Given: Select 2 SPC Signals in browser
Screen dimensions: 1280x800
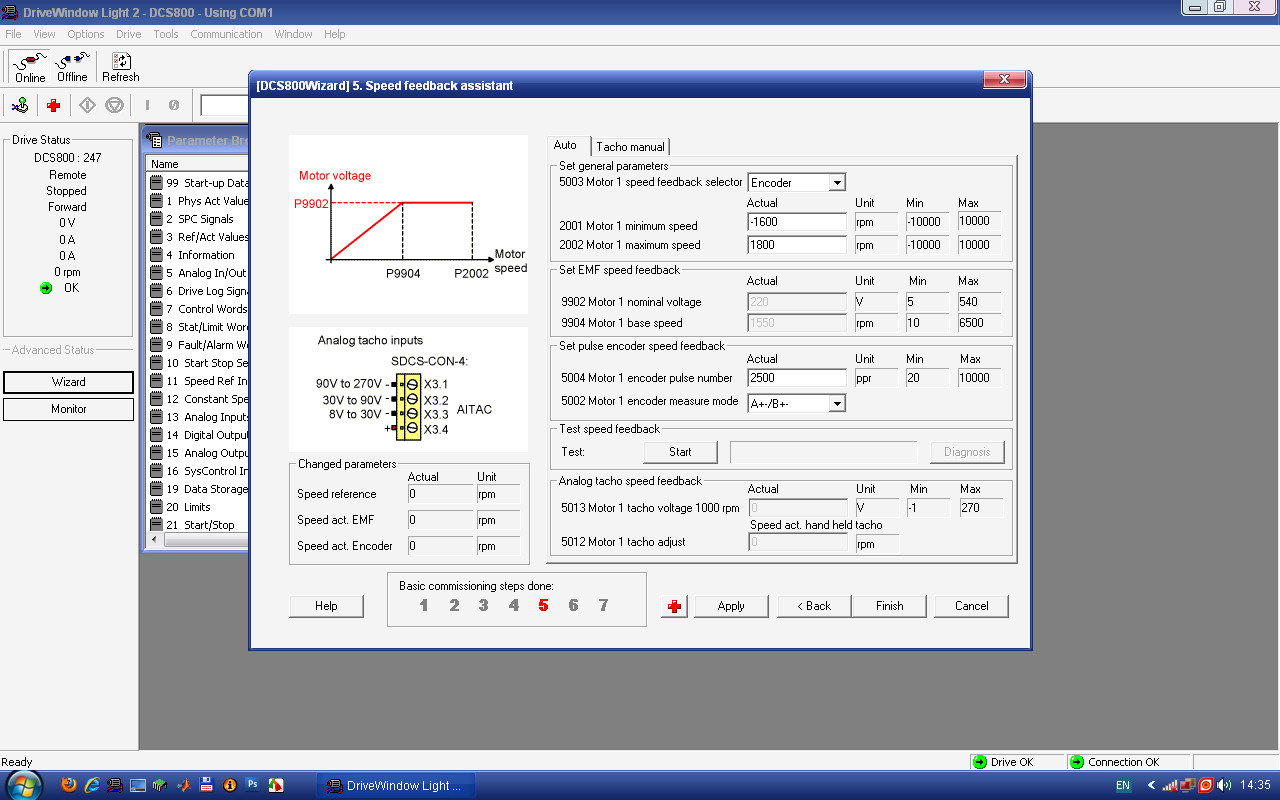Looking at the screenshot, I should pos(198,219).
